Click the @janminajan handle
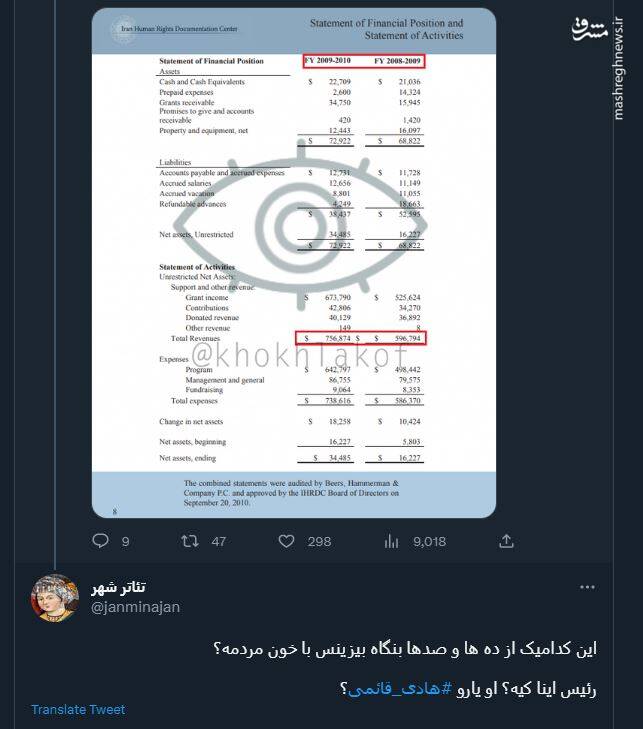 click(x=135, y=606)
